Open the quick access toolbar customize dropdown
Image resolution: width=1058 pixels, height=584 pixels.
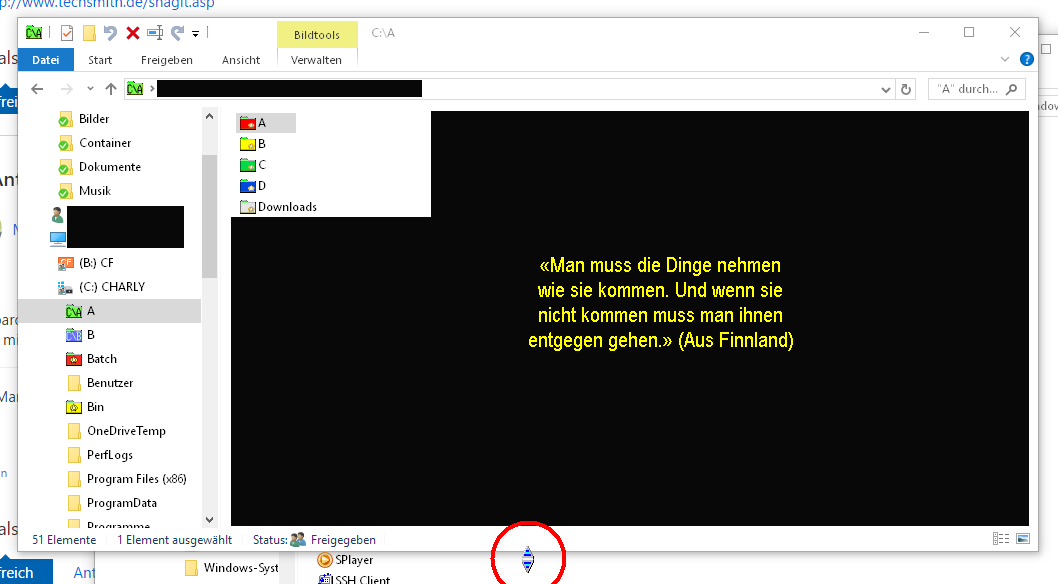(x=196, y=33)
